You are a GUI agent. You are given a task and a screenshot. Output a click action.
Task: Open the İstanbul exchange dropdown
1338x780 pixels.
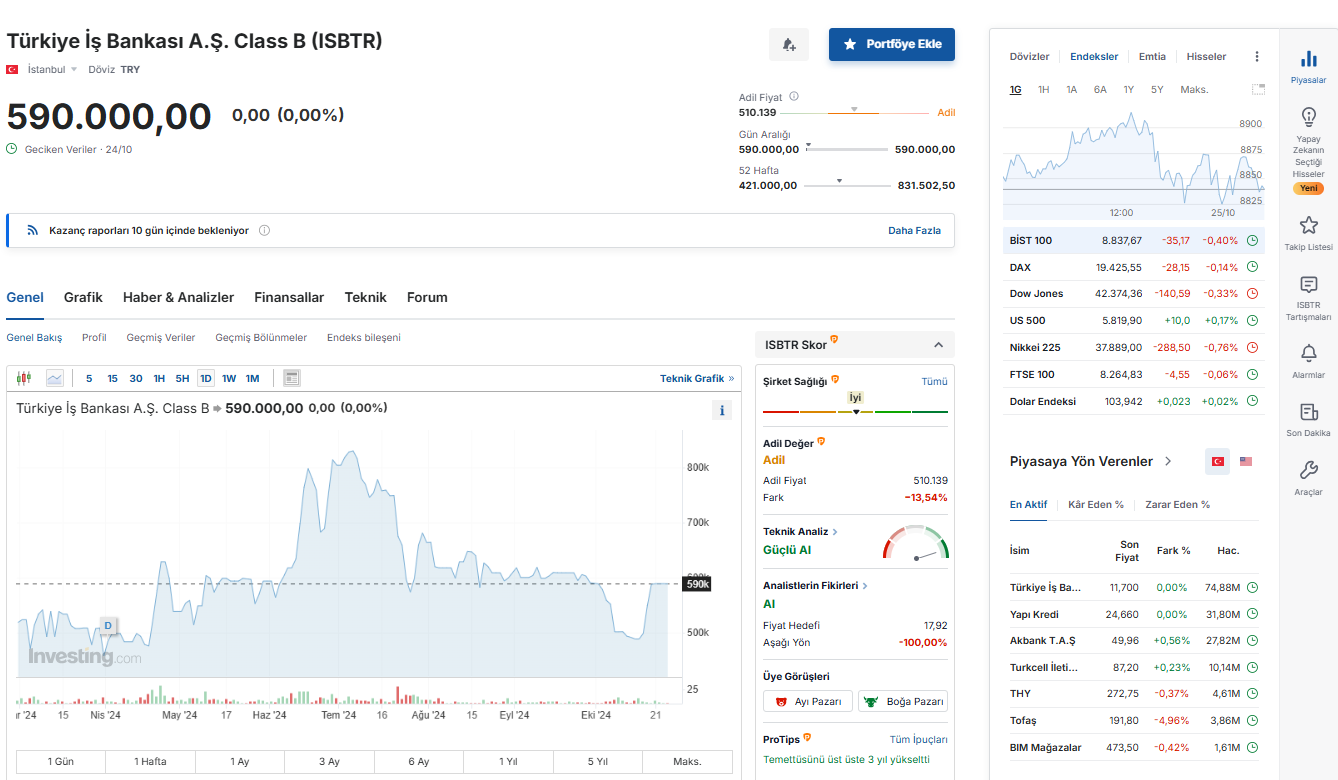(53, 69)
